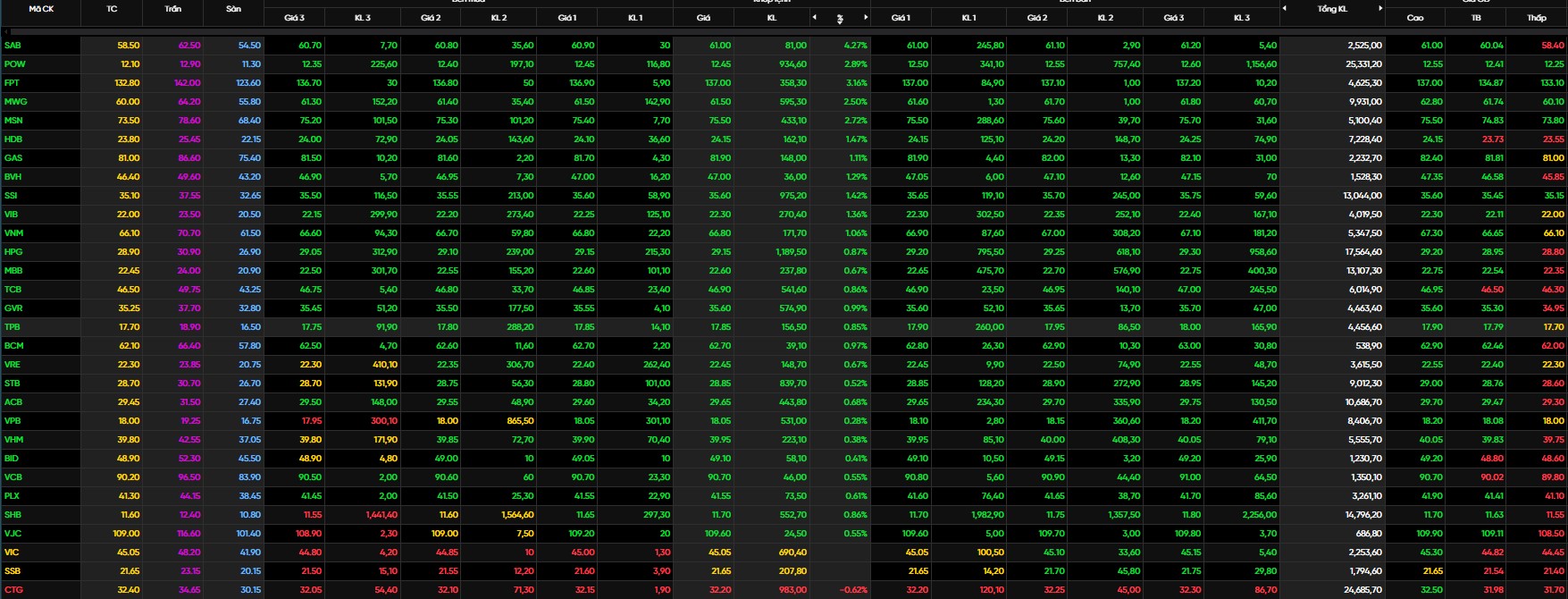Sort by the Mã CK column header

[x=41, y=8]
